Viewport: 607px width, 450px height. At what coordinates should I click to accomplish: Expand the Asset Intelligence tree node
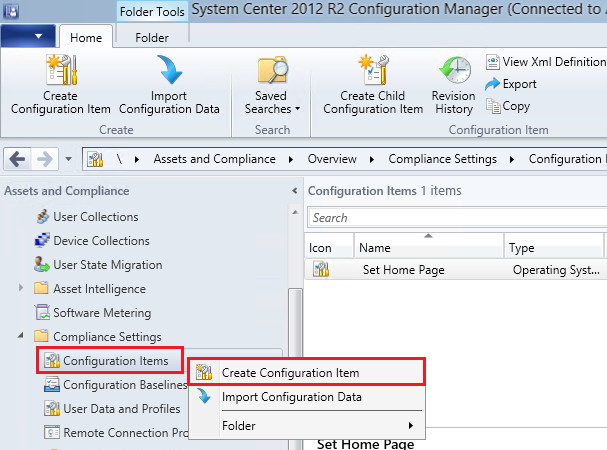(x=22, y=289)
